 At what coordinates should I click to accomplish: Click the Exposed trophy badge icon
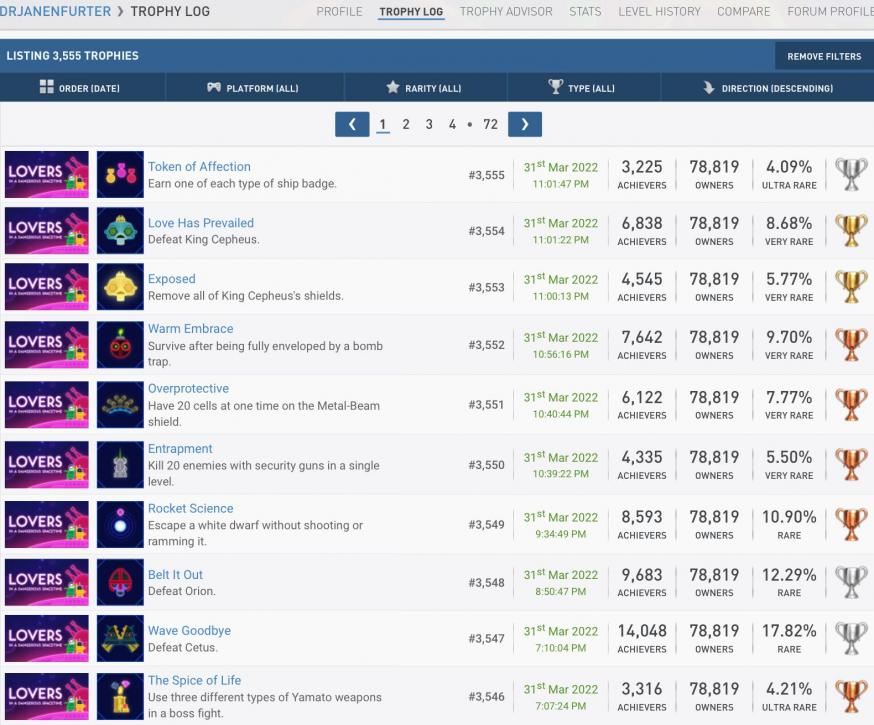(120, 287)
